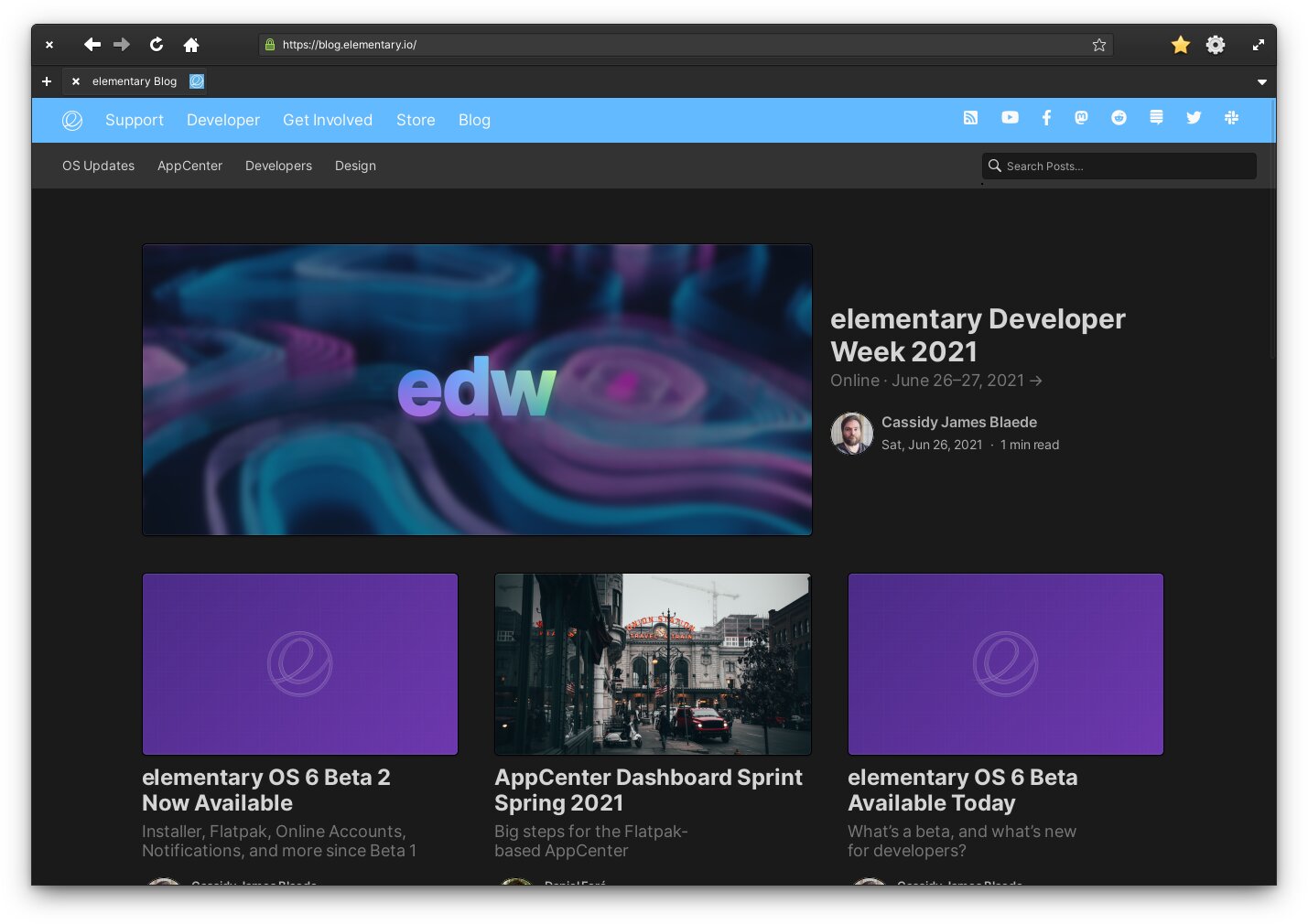
Task: Toggle the bookmark star in the address bar
Action: (1098, 45)
